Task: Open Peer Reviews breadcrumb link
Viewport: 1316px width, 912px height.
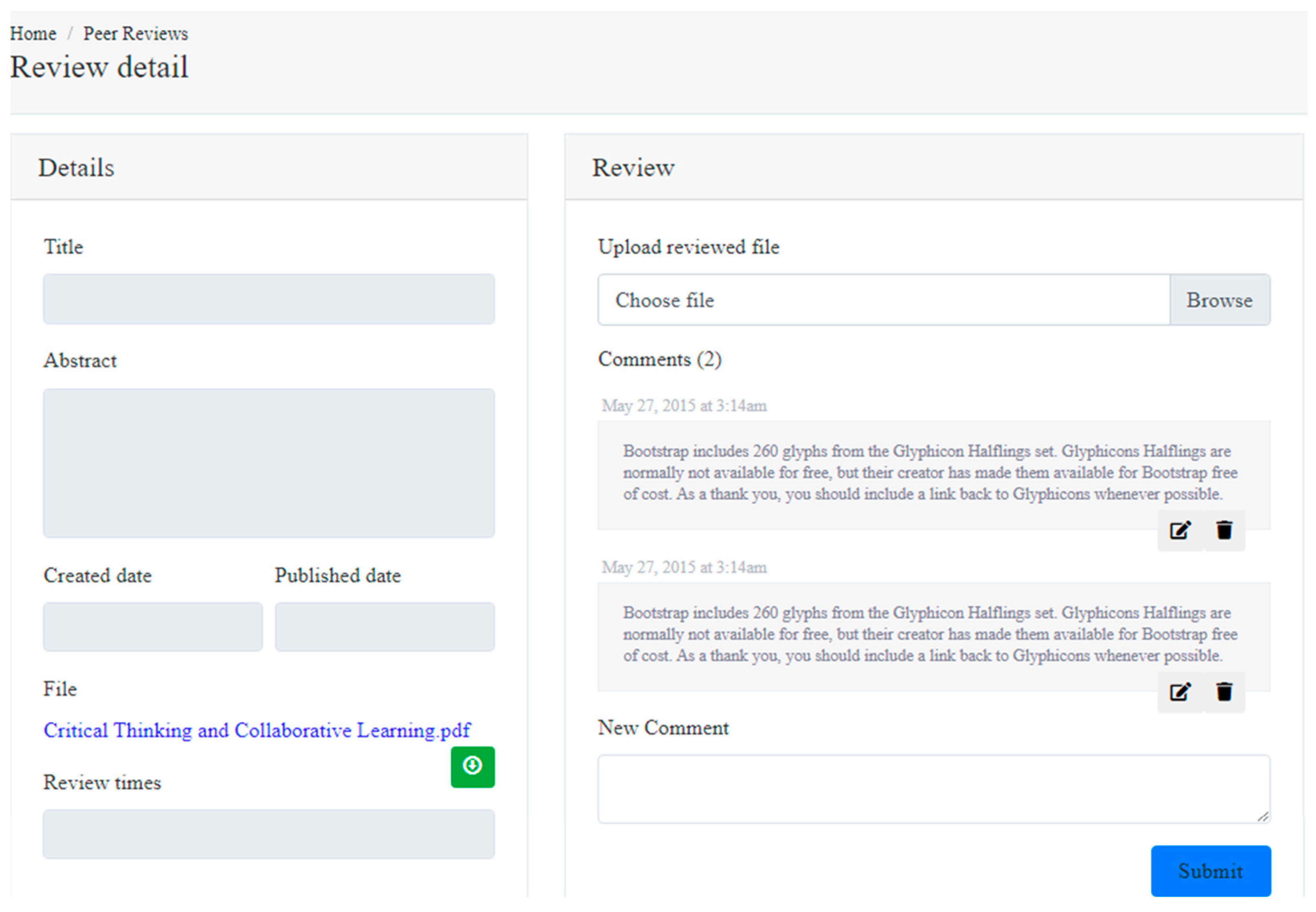Action: coord(135,34)
